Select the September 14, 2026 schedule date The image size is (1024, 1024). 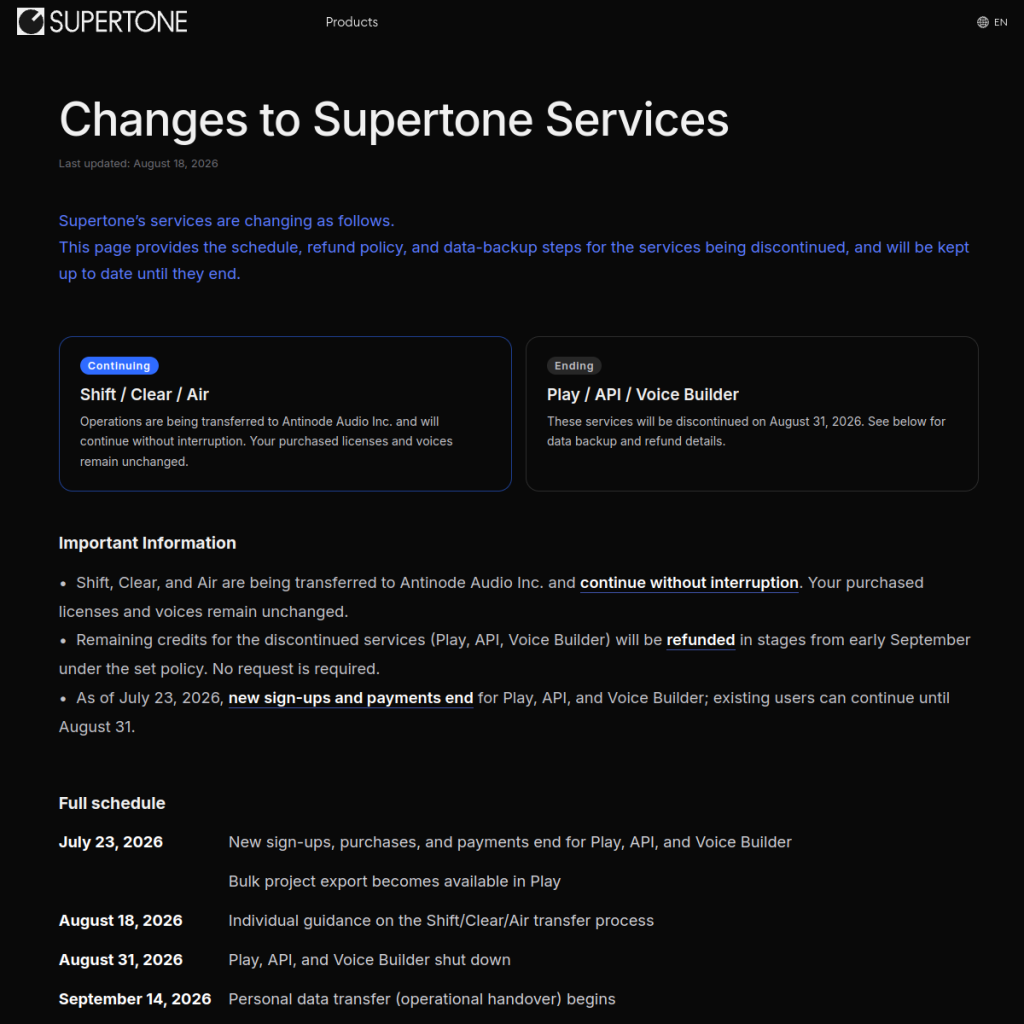point(135,999)
